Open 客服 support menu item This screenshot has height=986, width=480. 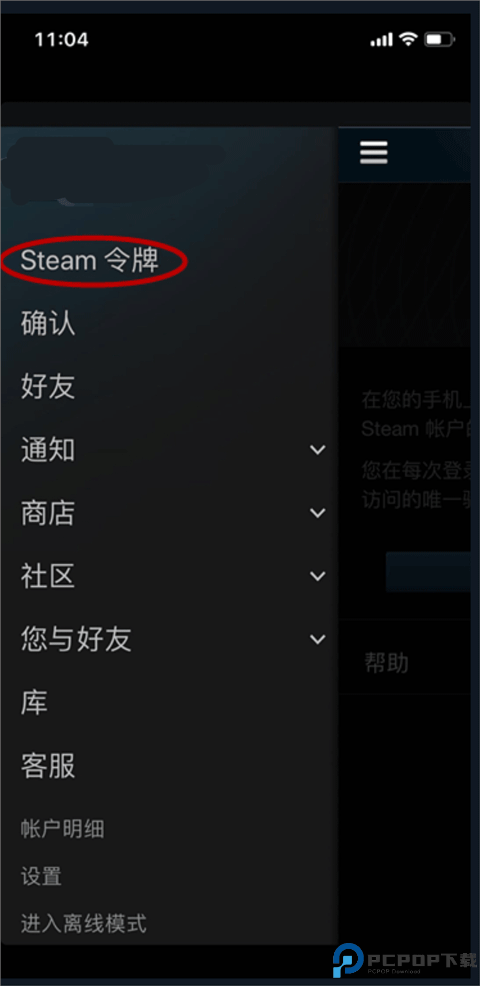(x=48, y=766)
